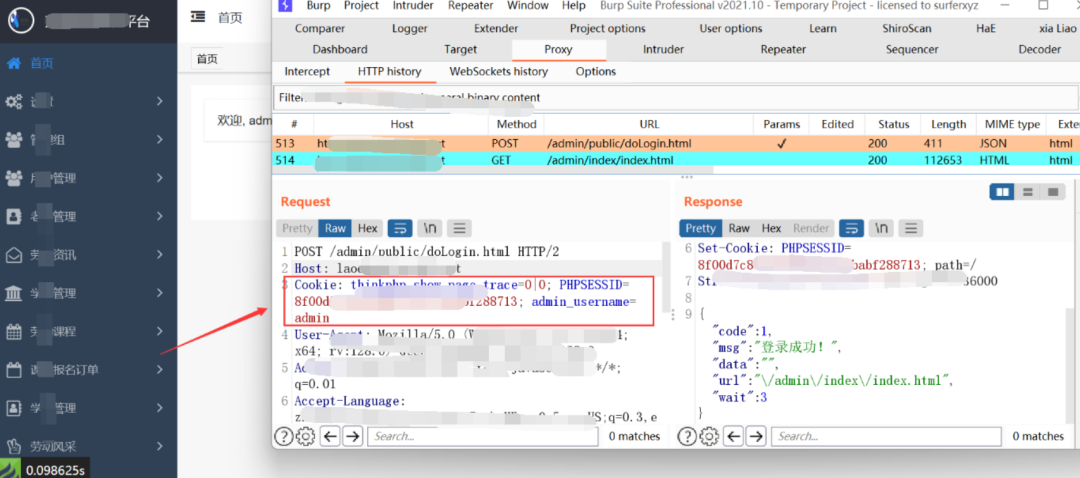This screenshot has width=1080, height=478.
Task: Open Response panel hamburger options menu
Action: coord(911,228)
